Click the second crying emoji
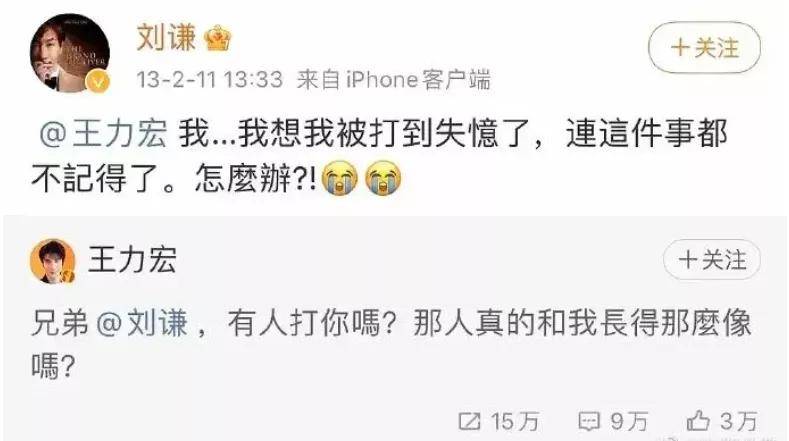The image size is (789, 441). pyautogui.click(x=383, y=178)
